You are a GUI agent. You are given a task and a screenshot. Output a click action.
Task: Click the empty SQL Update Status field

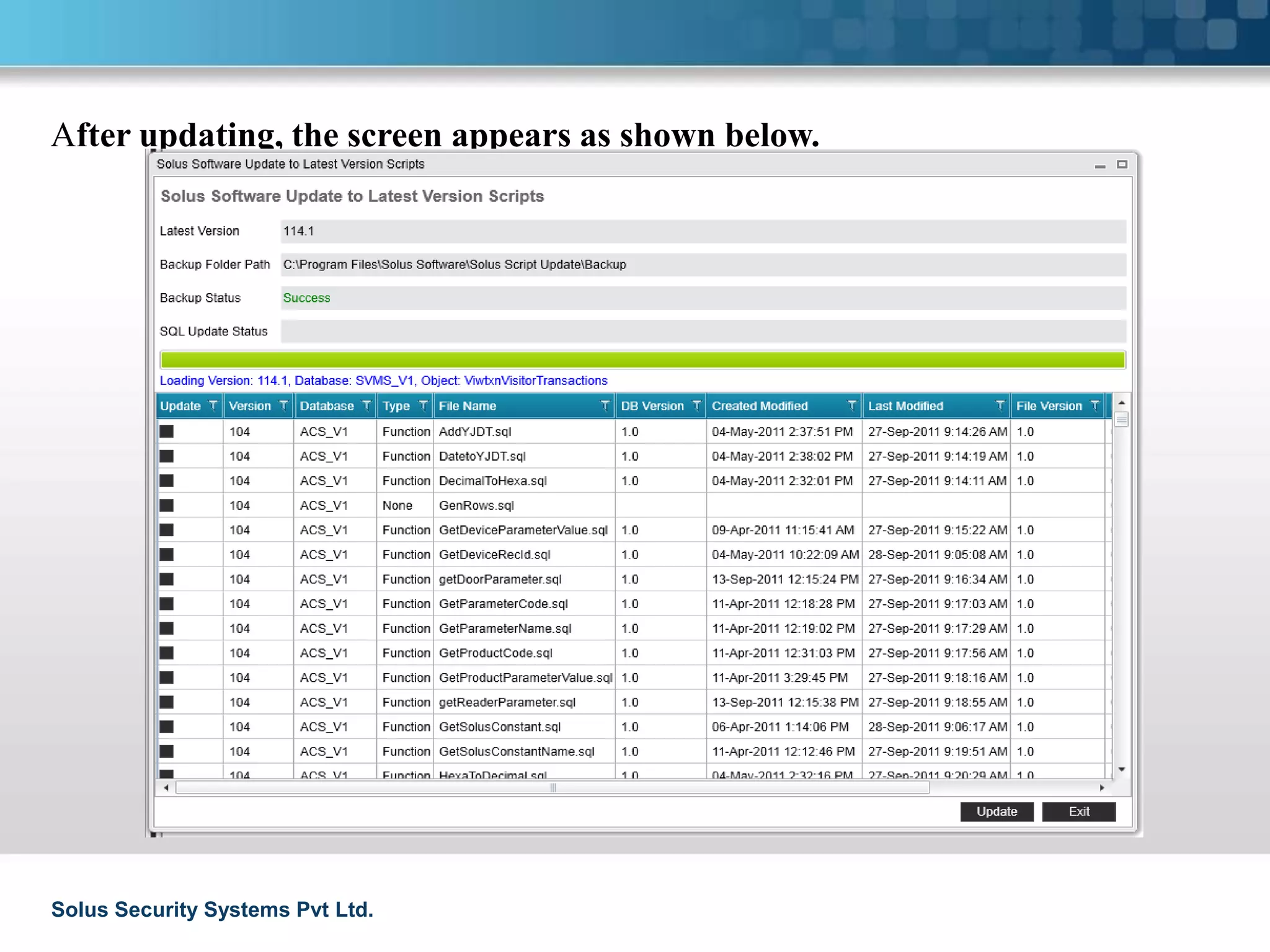(x=703, y=332)
